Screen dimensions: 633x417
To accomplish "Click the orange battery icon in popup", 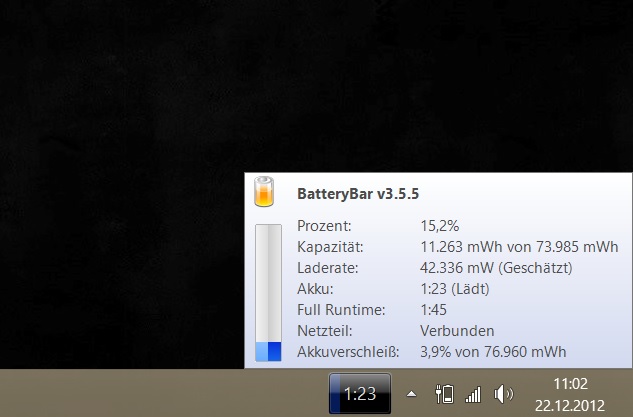I will point(264,192).
